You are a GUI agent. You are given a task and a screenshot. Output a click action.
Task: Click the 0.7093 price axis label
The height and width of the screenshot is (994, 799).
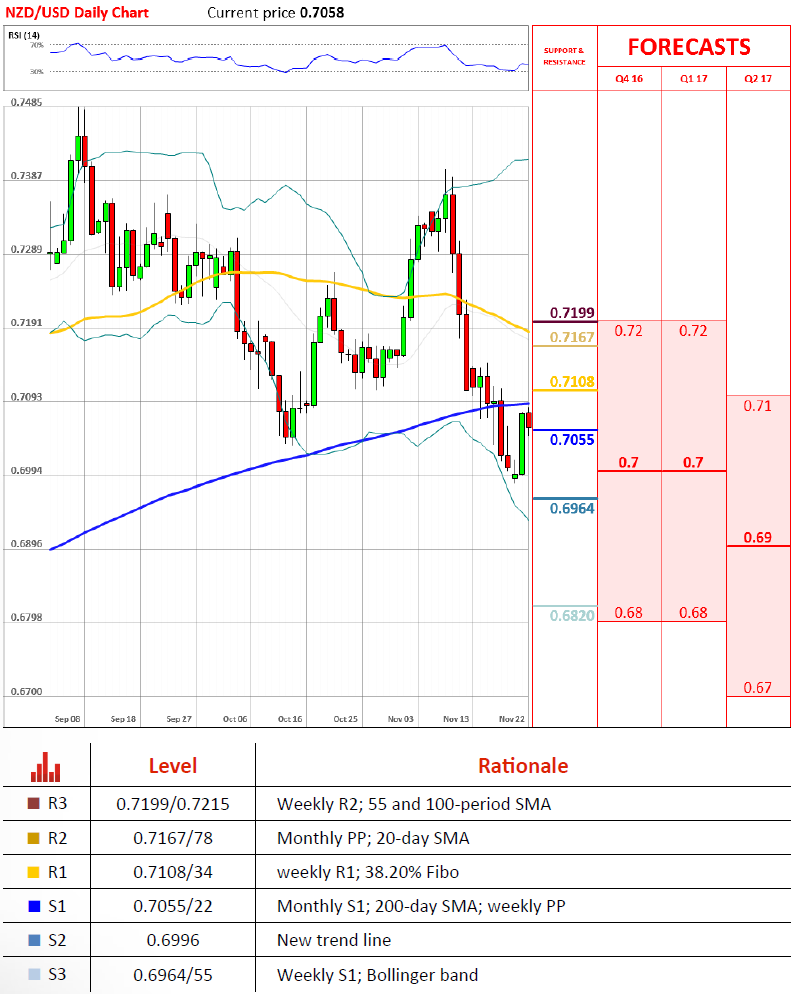click(26, 397)
